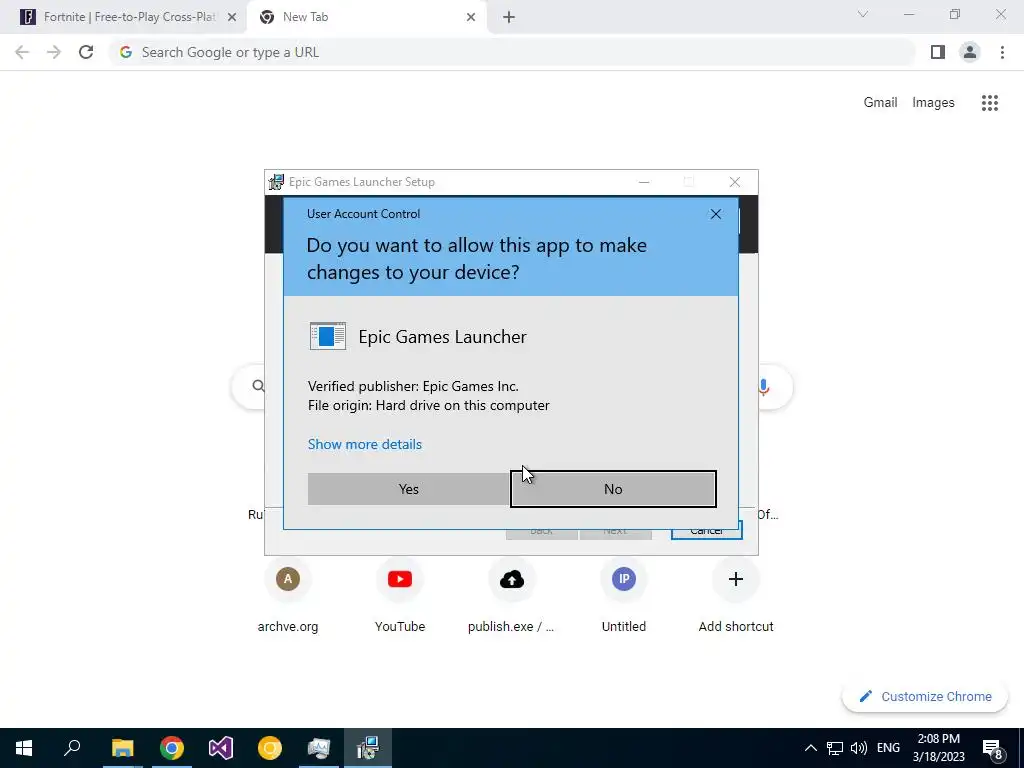1024x768 pixels.
Task: Click the ENG language indicator
Action: (888, 748)
